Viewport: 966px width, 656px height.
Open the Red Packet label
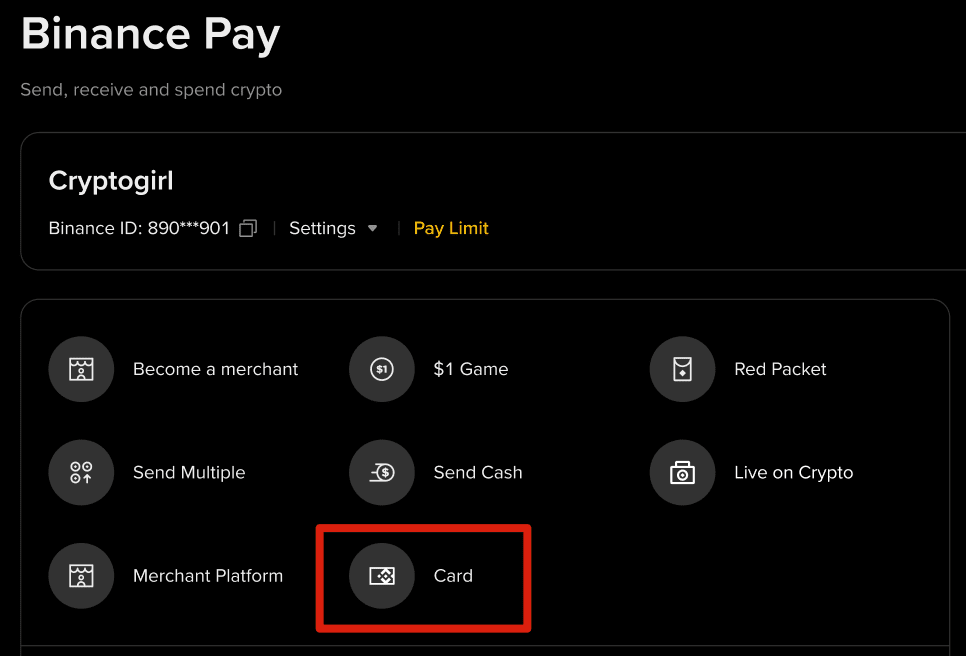coord(780,369)
